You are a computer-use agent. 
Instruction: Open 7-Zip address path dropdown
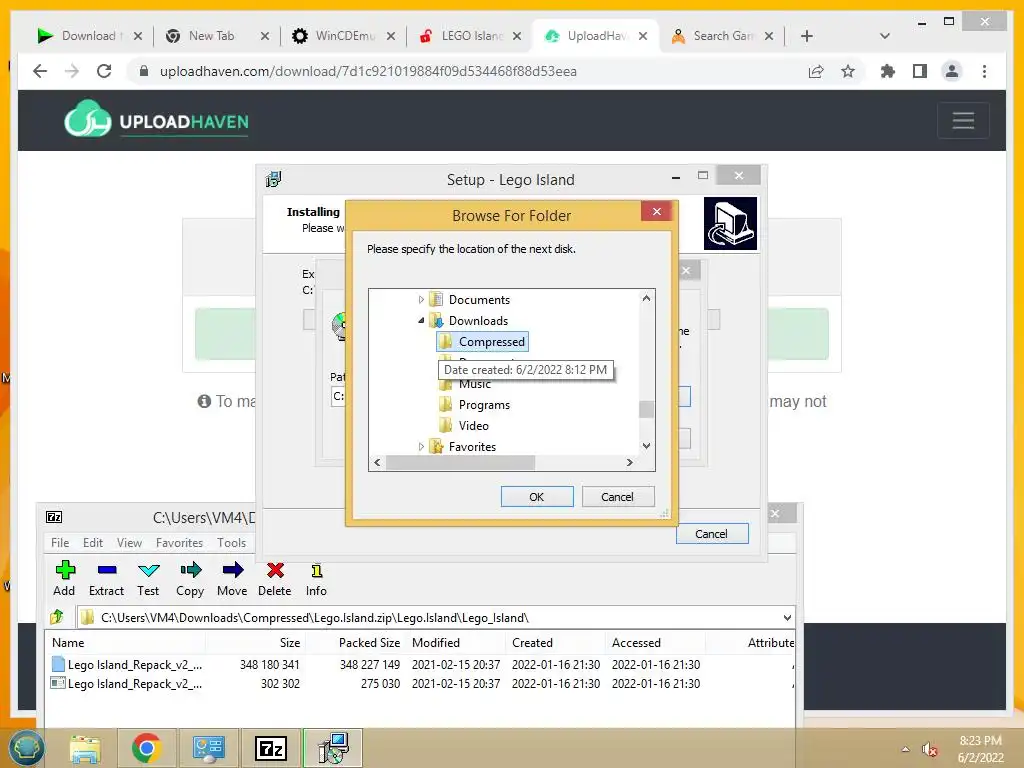787,617
